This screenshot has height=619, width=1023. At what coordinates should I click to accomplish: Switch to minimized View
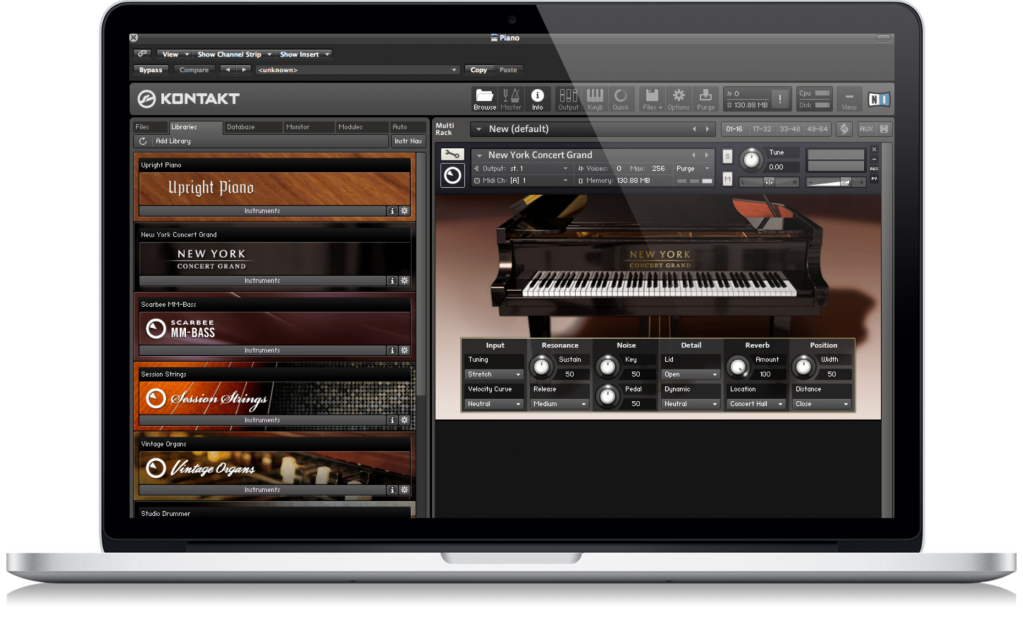pyautogui.click(x=849, y=99)
